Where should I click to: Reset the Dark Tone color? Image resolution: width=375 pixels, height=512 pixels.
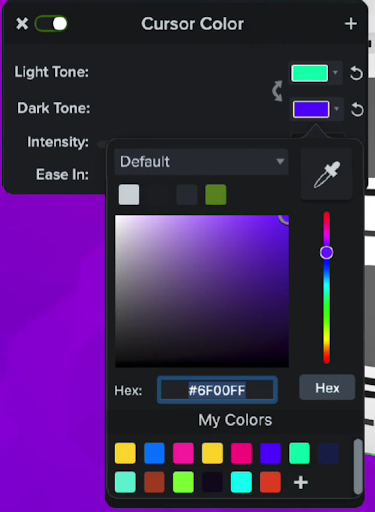pyautogui.click(x=357, y=110)
